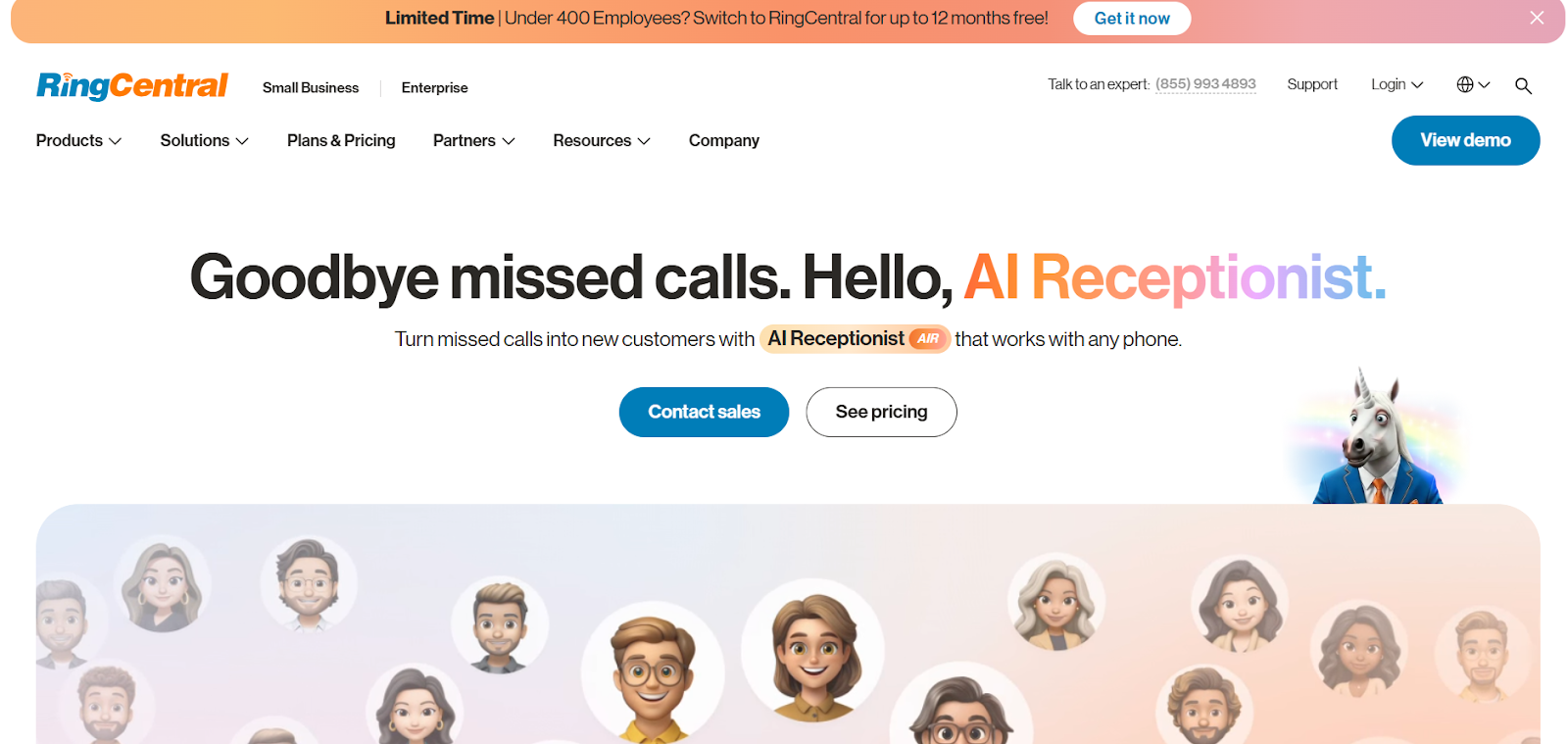Screen dimensions: 1568x744
Task: Expand the Solutions dropdown menu
Action: pos(204,140)
